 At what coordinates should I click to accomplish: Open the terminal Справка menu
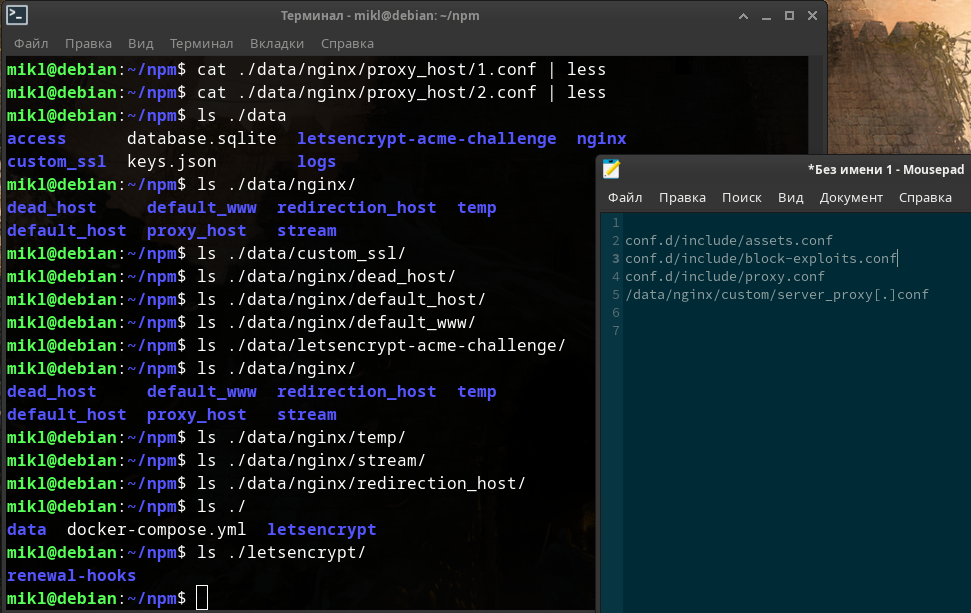click(347, 43)
